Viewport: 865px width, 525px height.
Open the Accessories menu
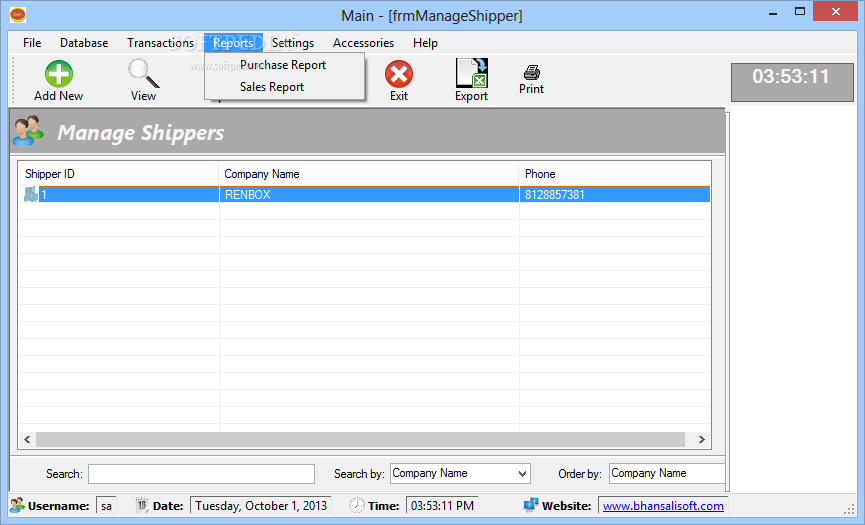pyautogui.click(x=363, y=43)
